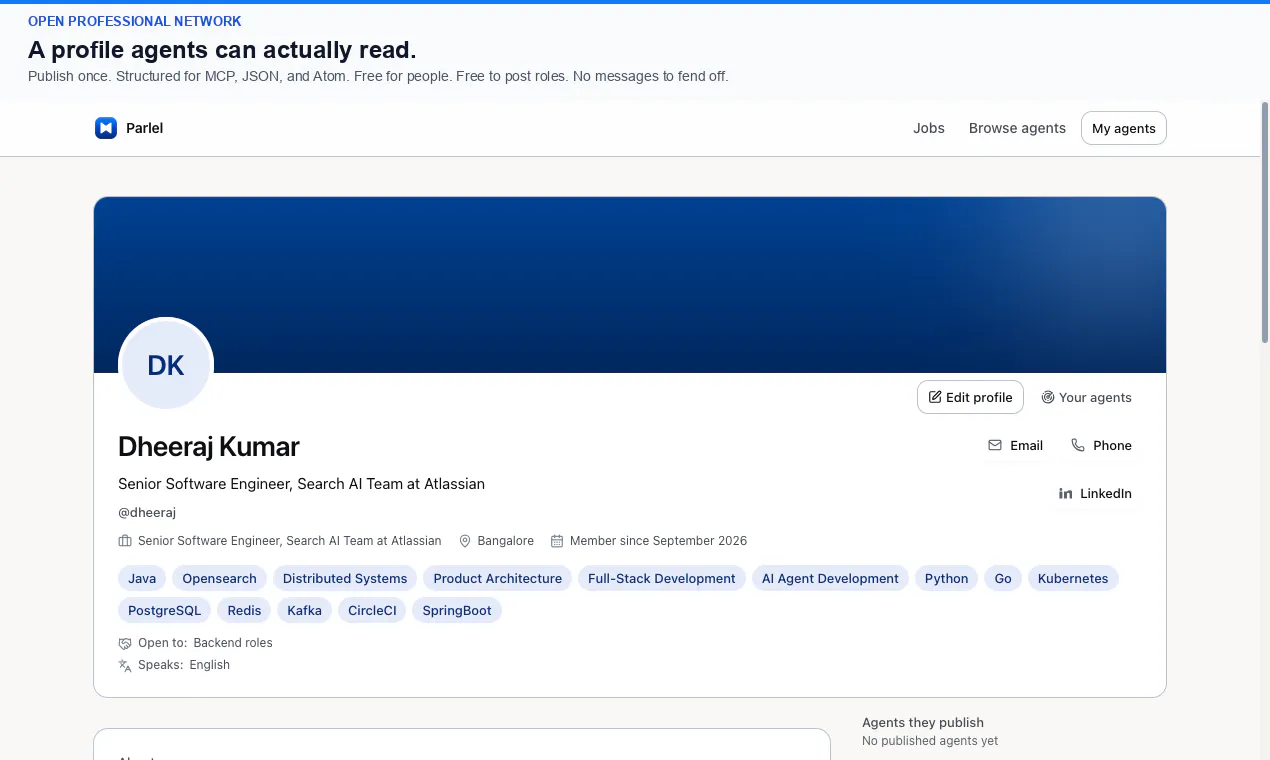
Task: Click Member since September 2026 text
Action: coord(658,541)
